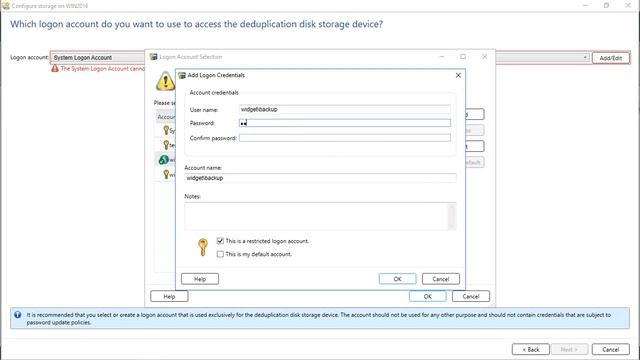
Task: Minimize the Logon Account Selection window
Action: 442,57
